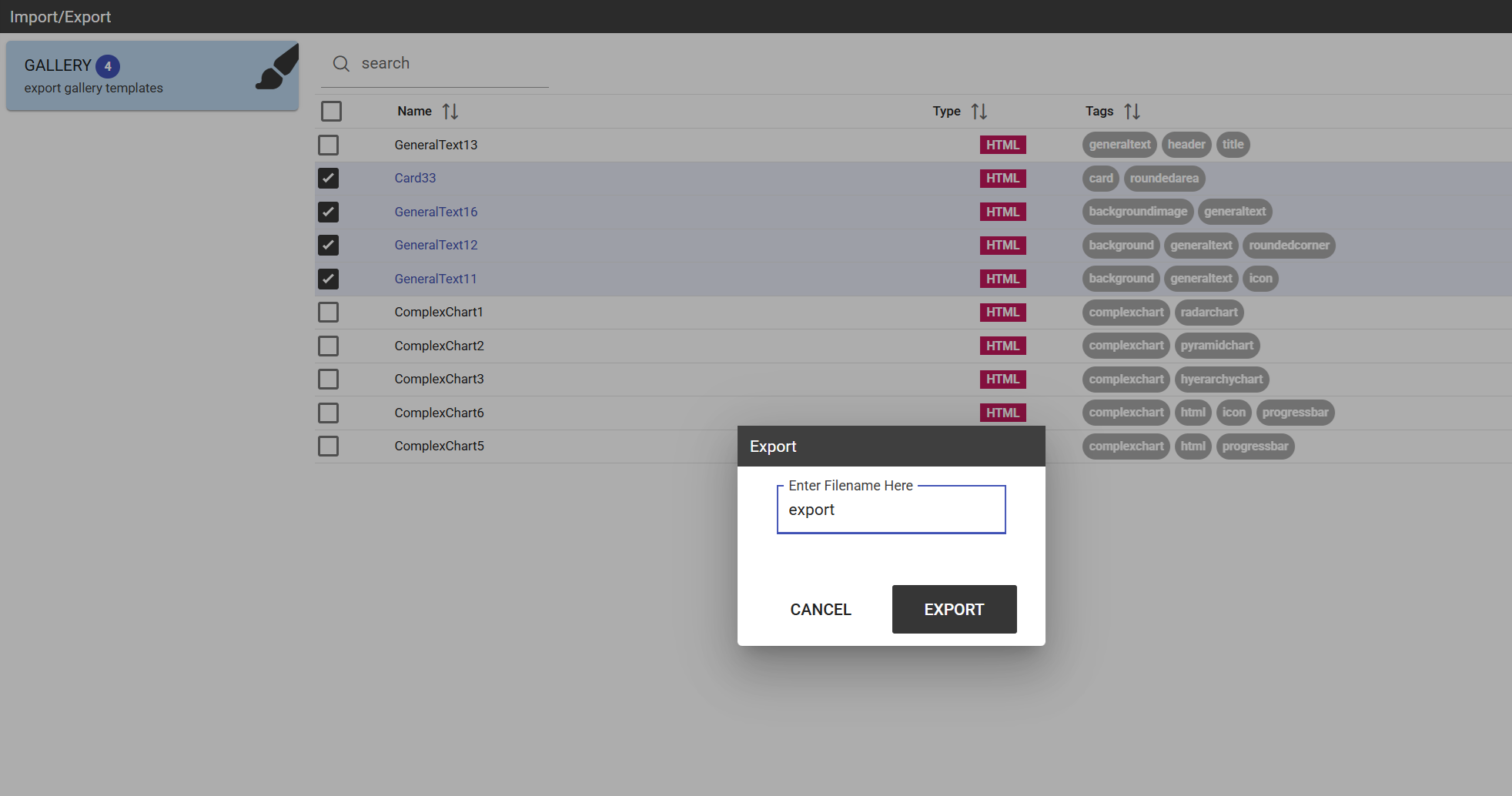This screenshot has height=796, width=1512.
Task: Sort by Type arrows icon
Action: coord(979,112)
